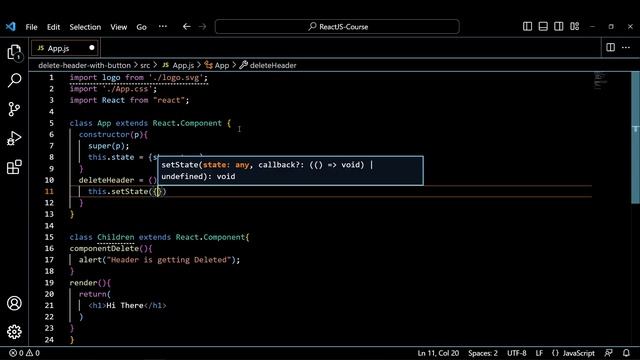Change end of line via LF
The height and width of the screenshot is (360, 640).
click(539, 353)
